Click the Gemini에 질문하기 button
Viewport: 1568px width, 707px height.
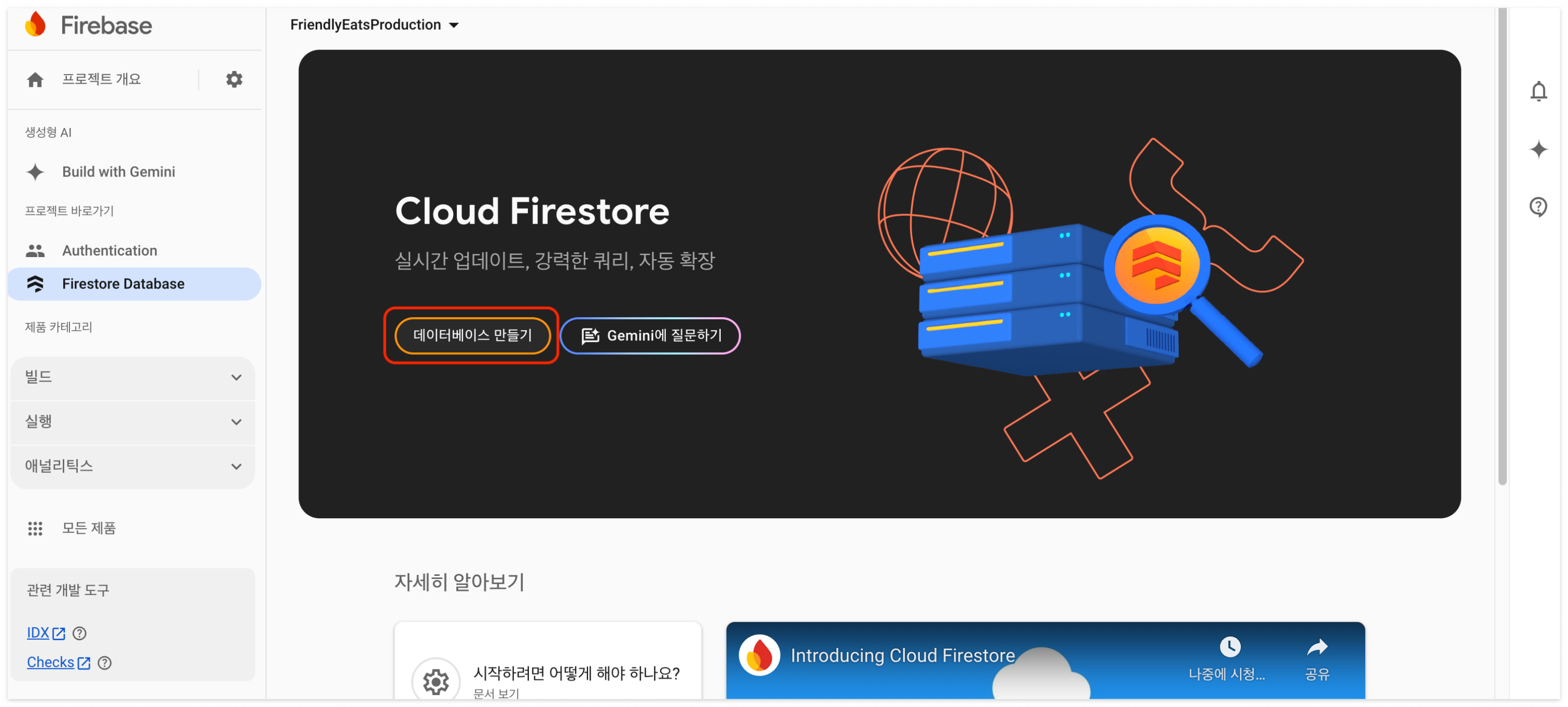pyautogui.click(x=650, y=335)
